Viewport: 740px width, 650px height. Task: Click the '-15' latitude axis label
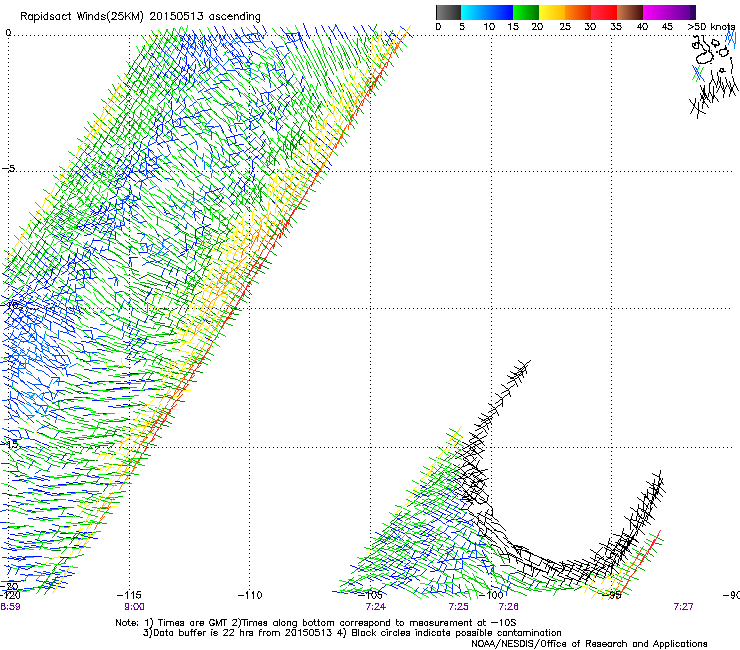[x=11, y=444]
